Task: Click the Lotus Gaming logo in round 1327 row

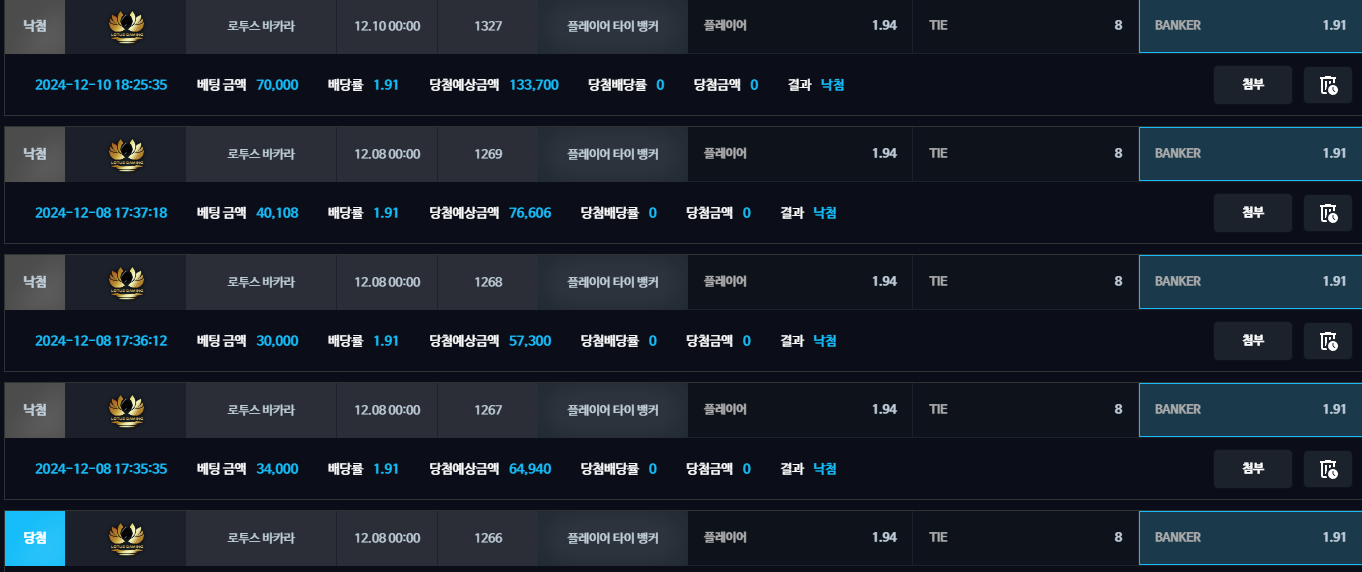Action: pos(126,26)
